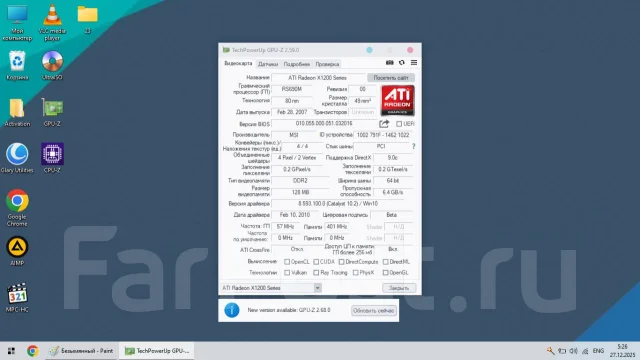Click the 128 MB memory size value
640x360 pixels.
pyautogui.click(x=300, y=192)
